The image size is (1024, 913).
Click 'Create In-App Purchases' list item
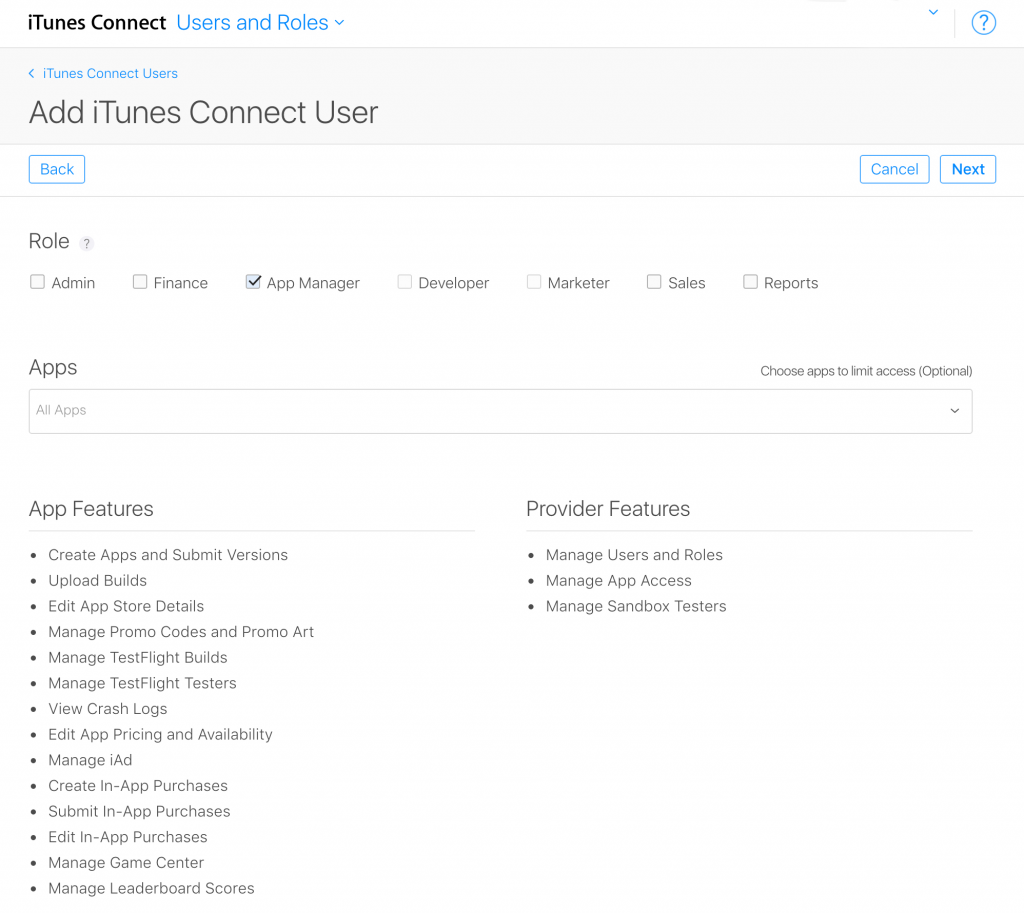pyautogui.click(x=138, y=786)
